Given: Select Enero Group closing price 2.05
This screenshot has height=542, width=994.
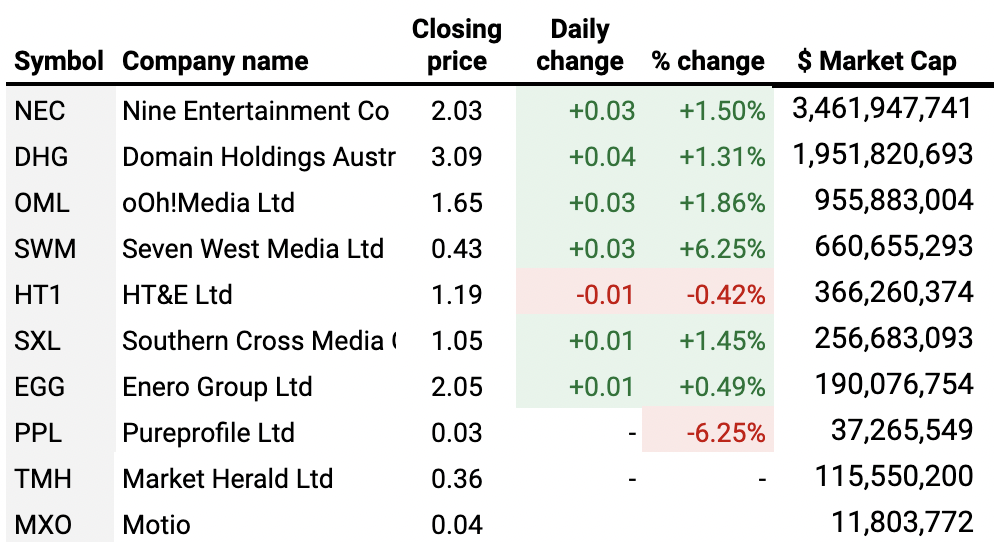Looking at the screenshot, I should click(457, 387).
